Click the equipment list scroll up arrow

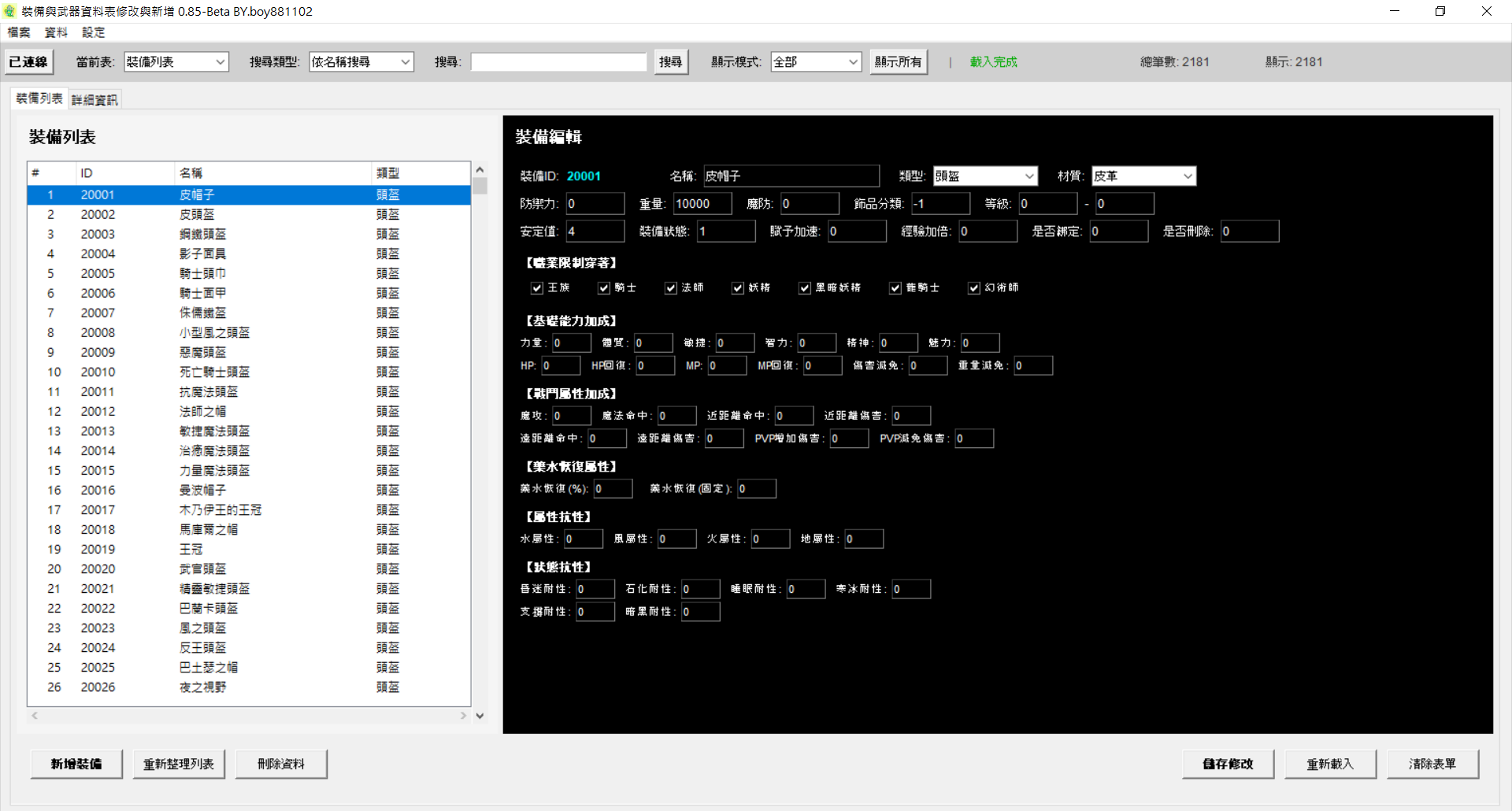480,169
